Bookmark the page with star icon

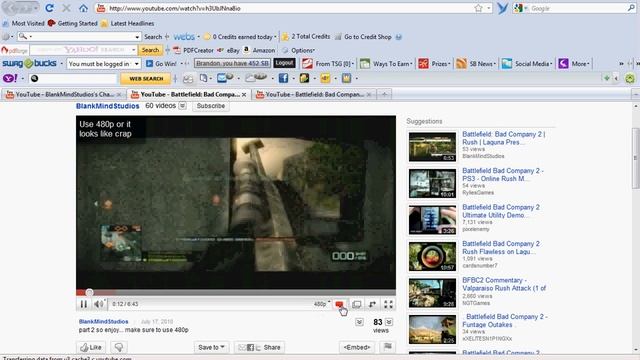[478, 8]
